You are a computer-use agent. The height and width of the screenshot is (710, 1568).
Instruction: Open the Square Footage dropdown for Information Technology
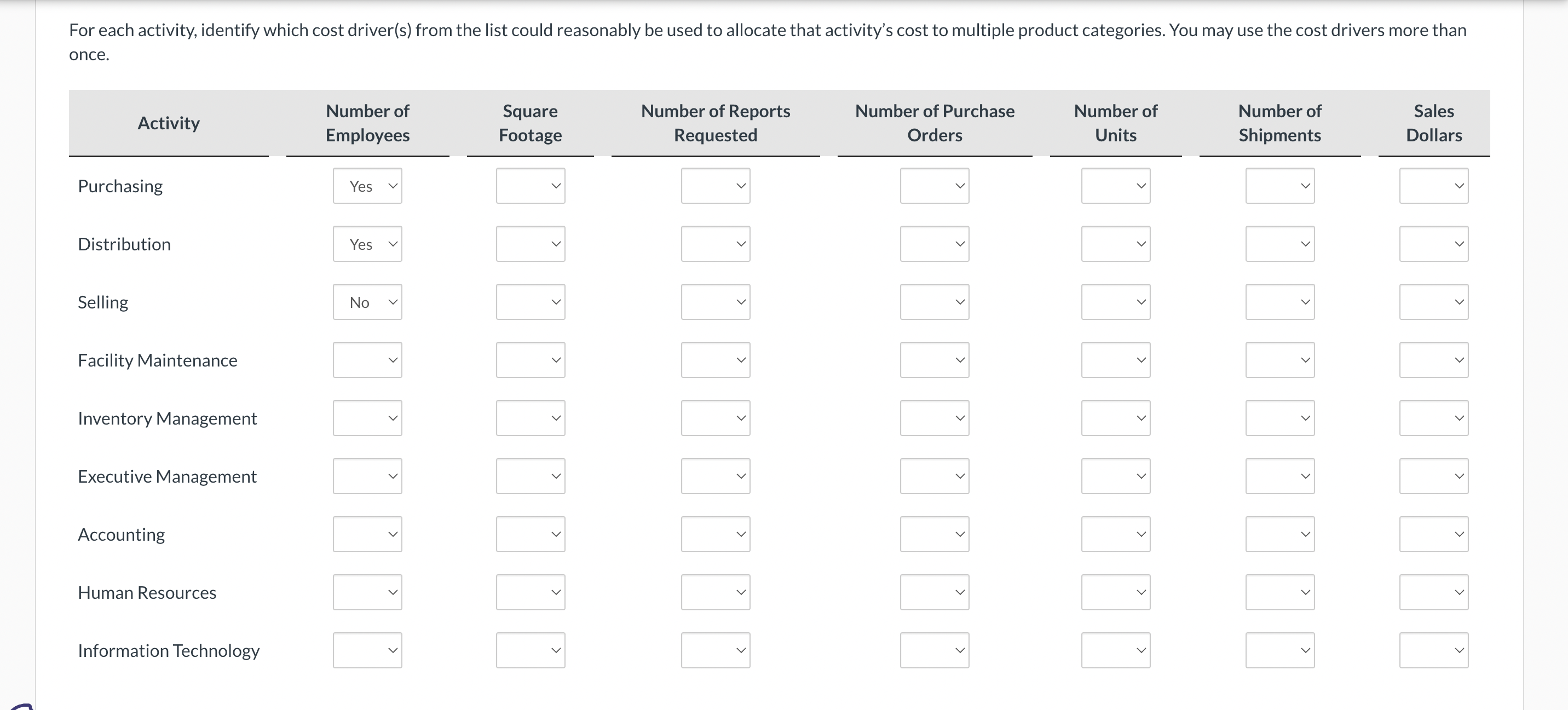(x=529, y=650)
